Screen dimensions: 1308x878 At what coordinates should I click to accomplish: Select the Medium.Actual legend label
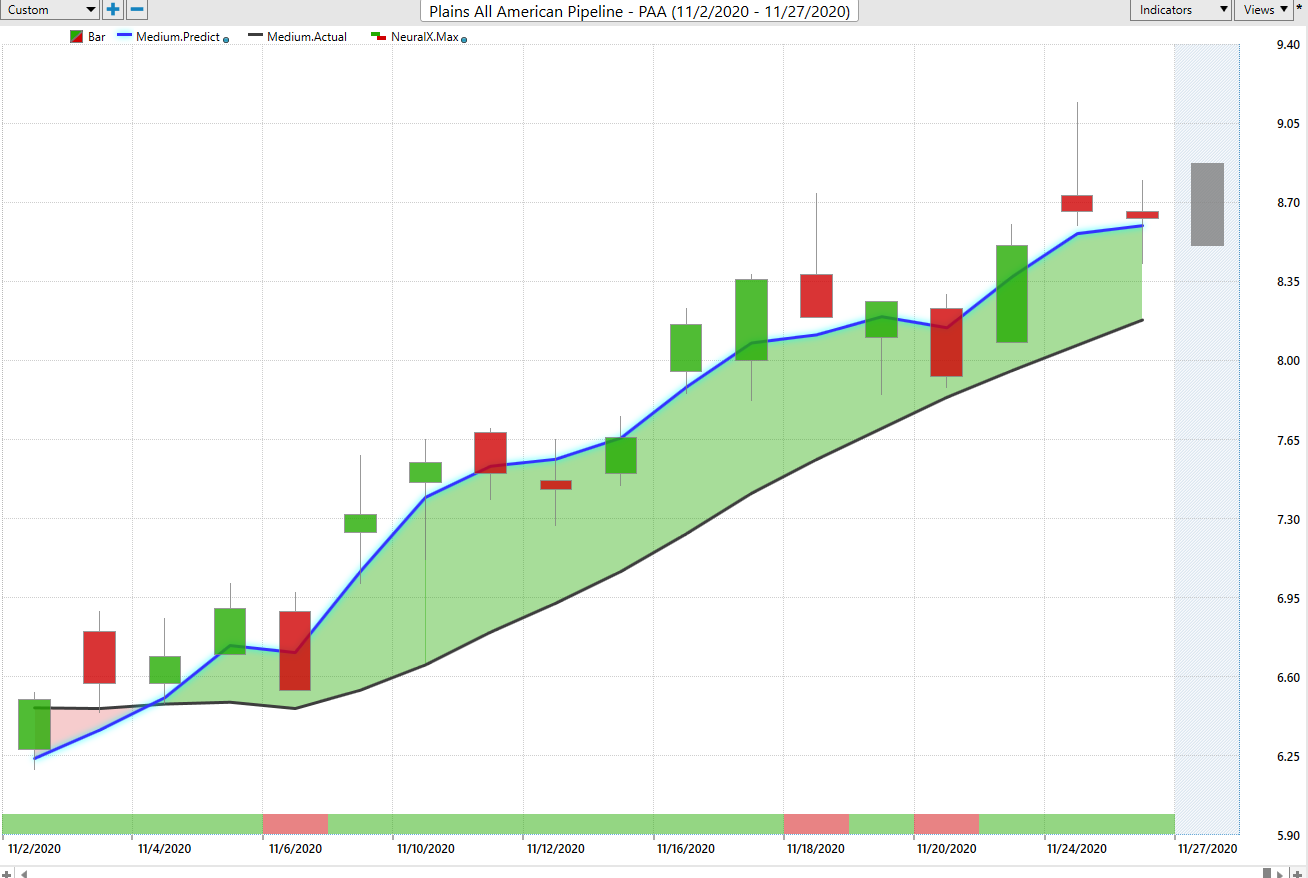(x=307, y=37)
